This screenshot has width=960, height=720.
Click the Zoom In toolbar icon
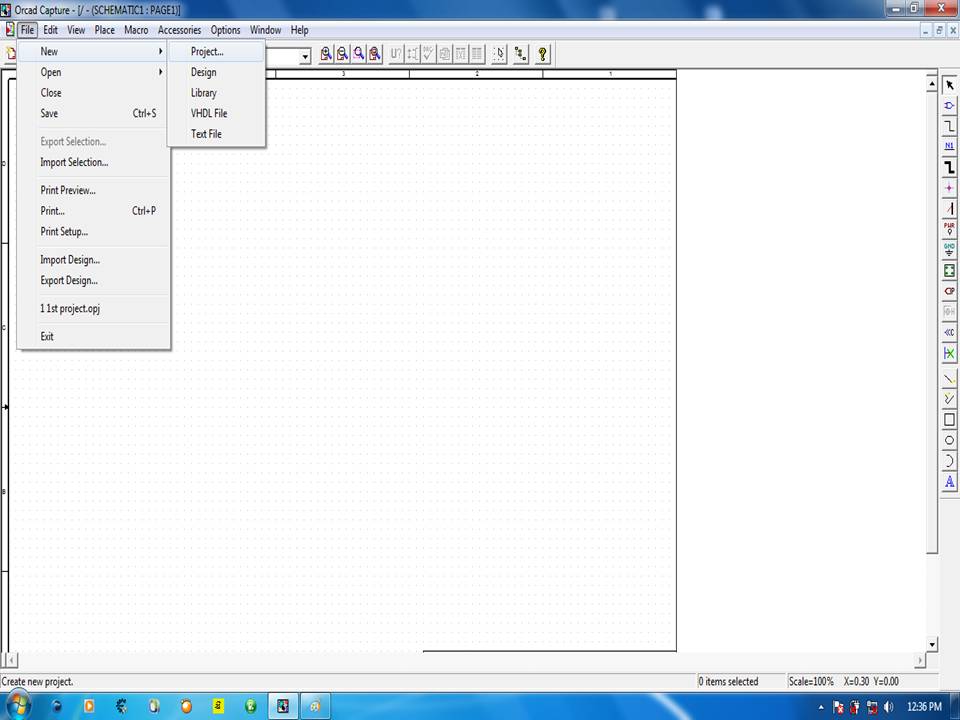[x=326, y=54]
